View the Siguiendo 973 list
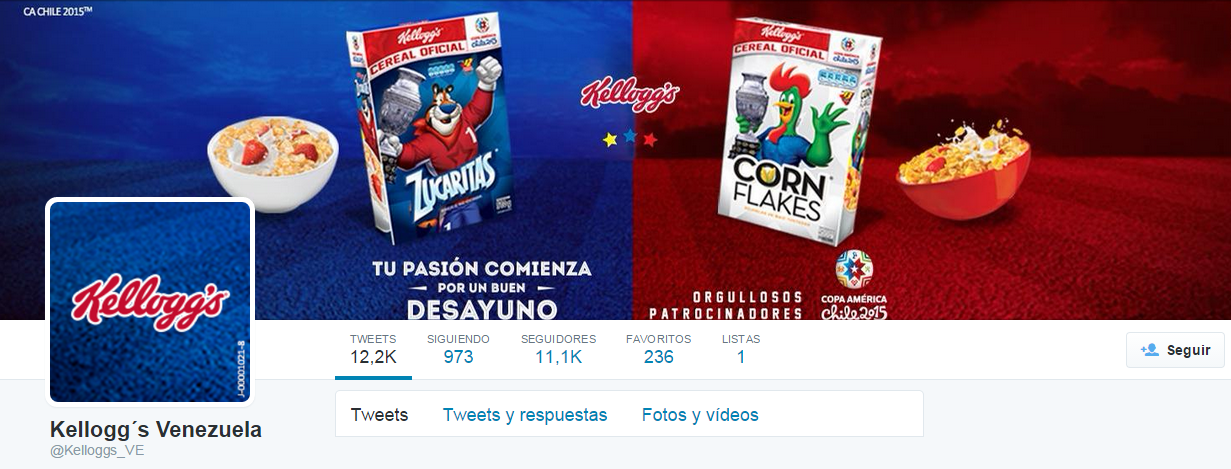The image size is (1231, 469). [x=458, y=348]
